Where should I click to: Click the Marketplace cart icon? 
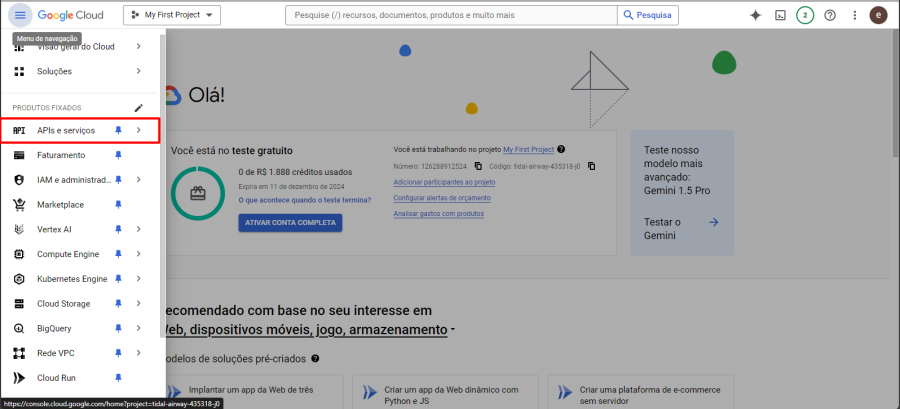coord(19,205)
